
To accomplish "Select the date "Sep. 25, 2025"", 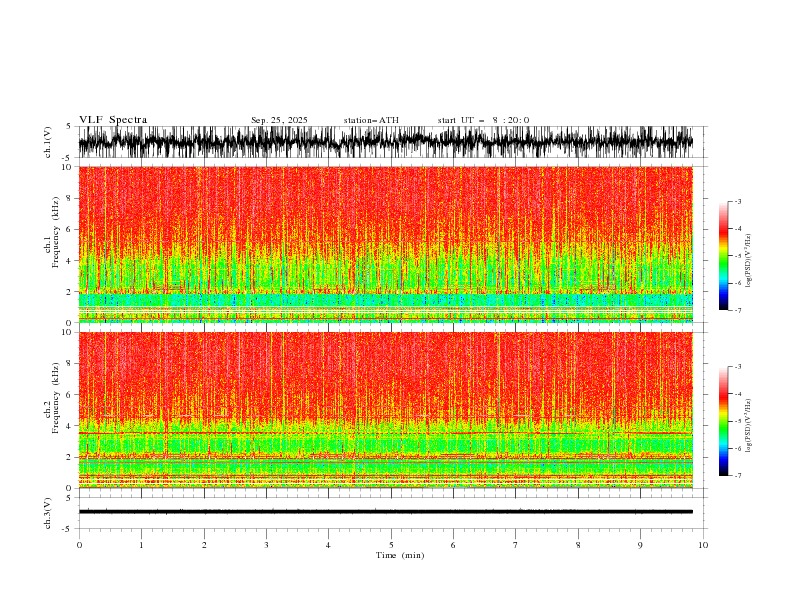I will [279, 120].
